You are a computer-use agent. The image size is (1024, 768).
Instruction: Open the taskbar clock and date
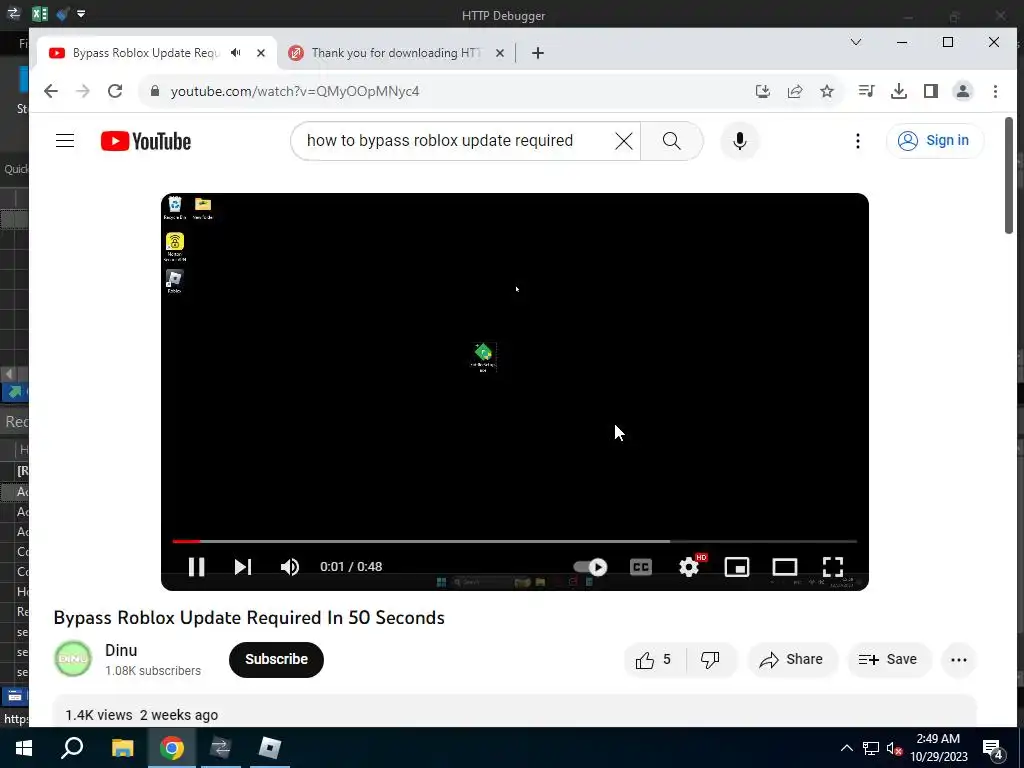click(938, 748)
